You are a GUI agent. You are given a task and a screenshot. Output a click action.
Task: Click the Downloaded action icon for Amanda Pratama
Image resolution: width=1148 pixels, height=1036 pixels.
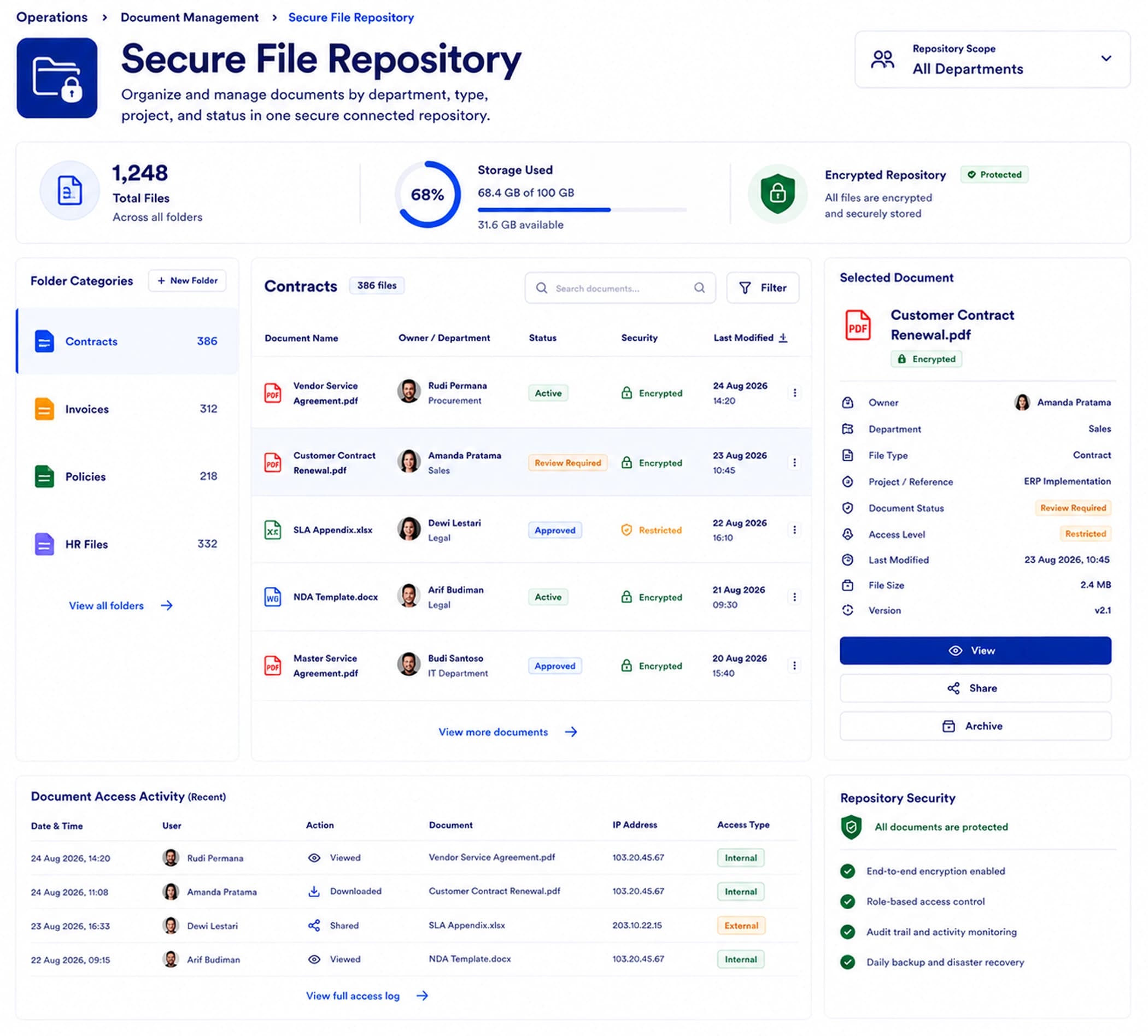click(314, 891)
